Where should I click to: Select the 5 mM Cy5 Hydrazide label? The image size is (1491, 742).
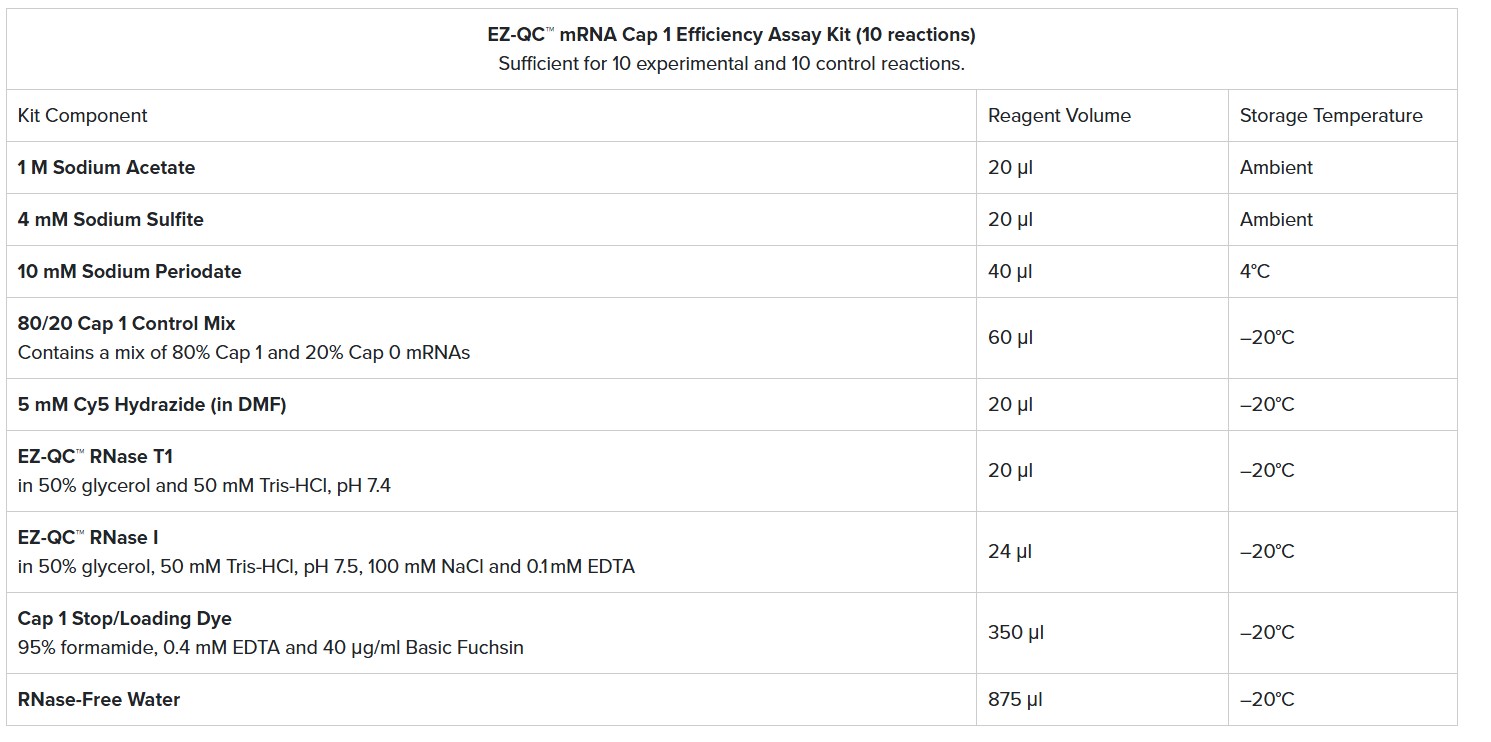click(x=152, y=405)
